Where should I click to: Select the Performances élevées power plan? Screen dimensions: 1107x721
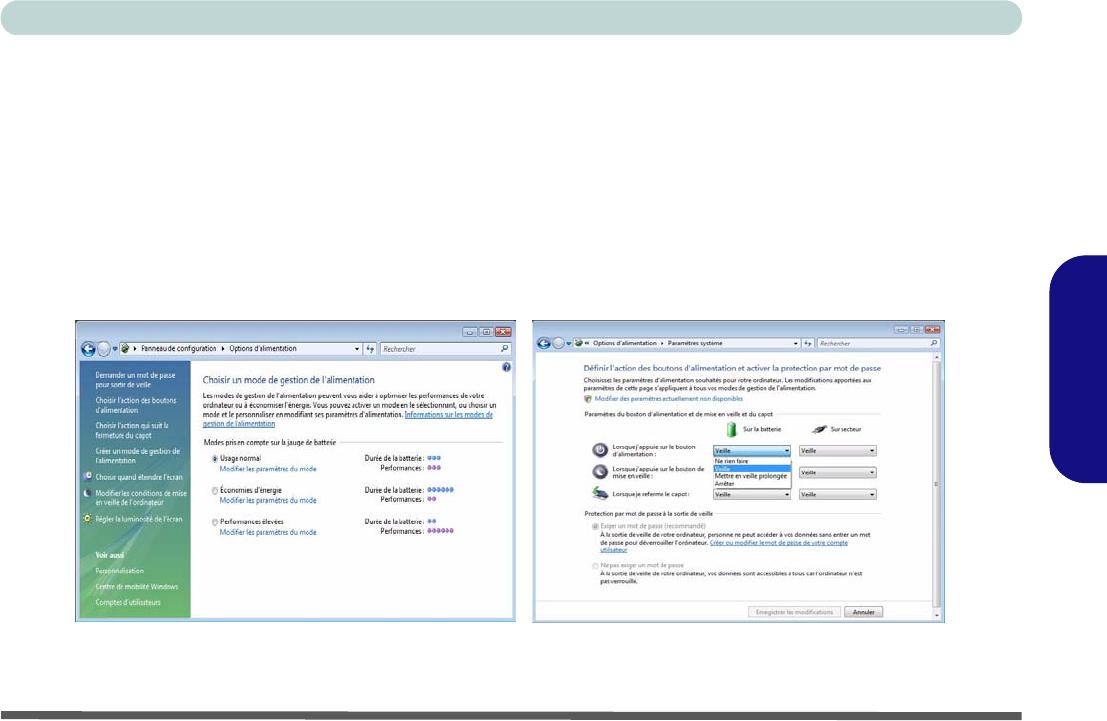(x=214, y=523)
